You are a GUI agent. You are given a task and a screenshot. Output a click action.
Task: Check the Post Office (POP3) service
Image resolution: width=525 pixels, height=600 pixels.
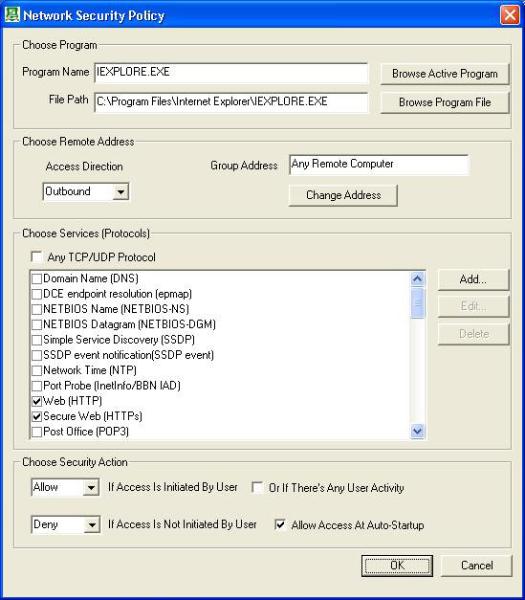point(37,432)
